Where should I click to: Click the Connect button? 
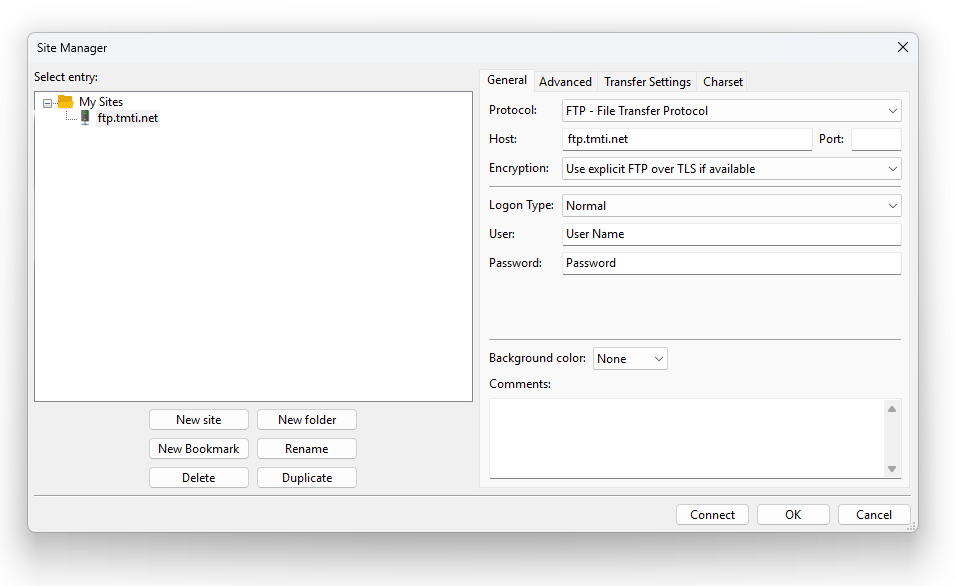[712, 515]
